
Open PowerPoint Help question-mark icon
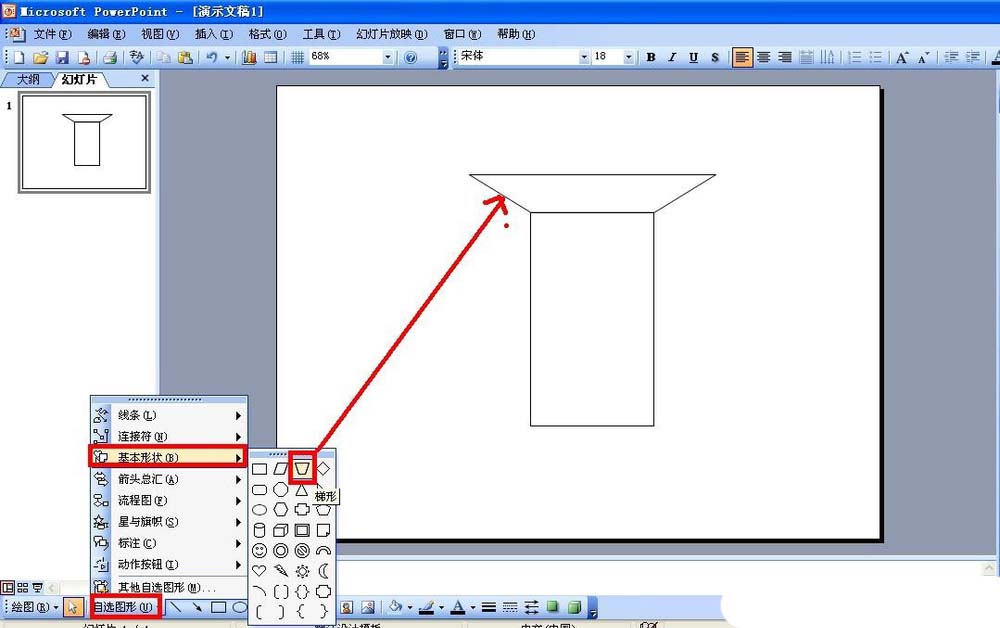411,57
